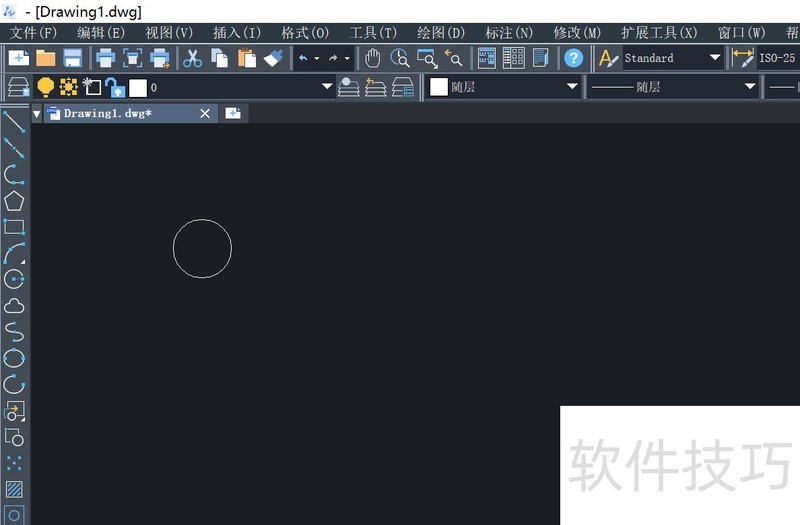Image resolution: width=800 pixels, height=525 pixels.
Task: Select the Line drawing tool
Action: coord(14,122)
